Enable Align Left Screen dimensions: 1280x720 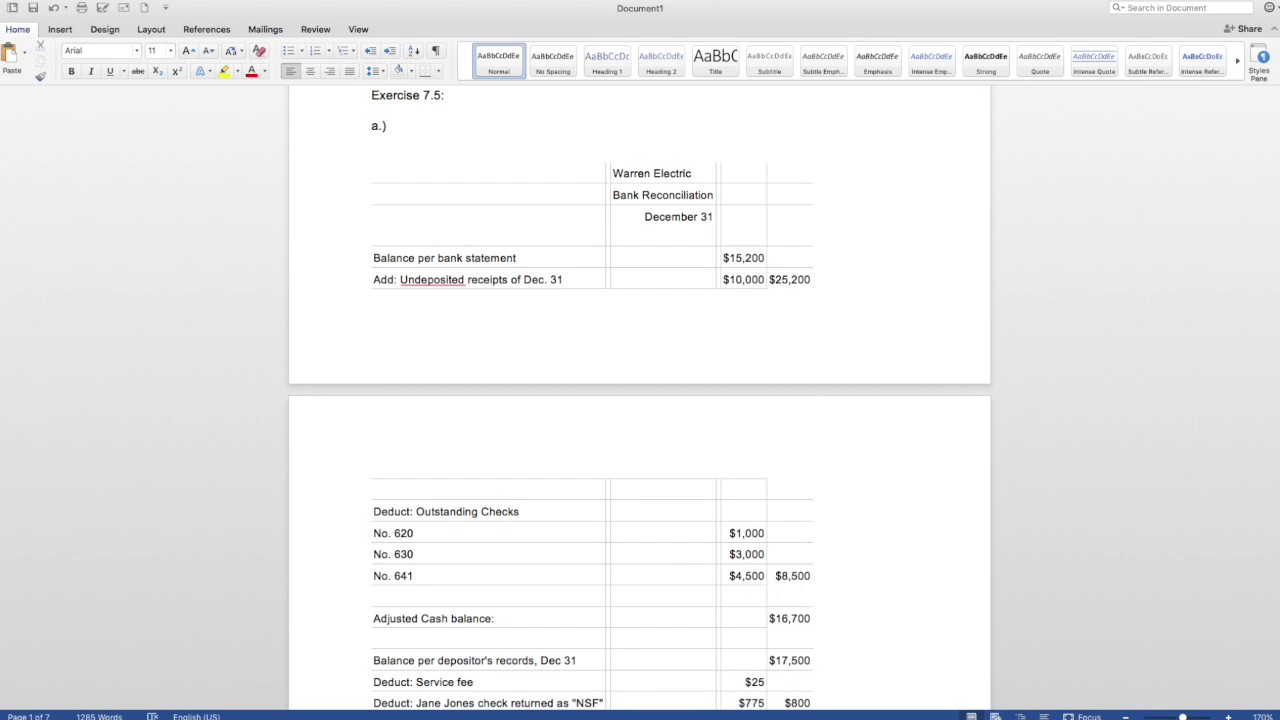tap(290, 72)
